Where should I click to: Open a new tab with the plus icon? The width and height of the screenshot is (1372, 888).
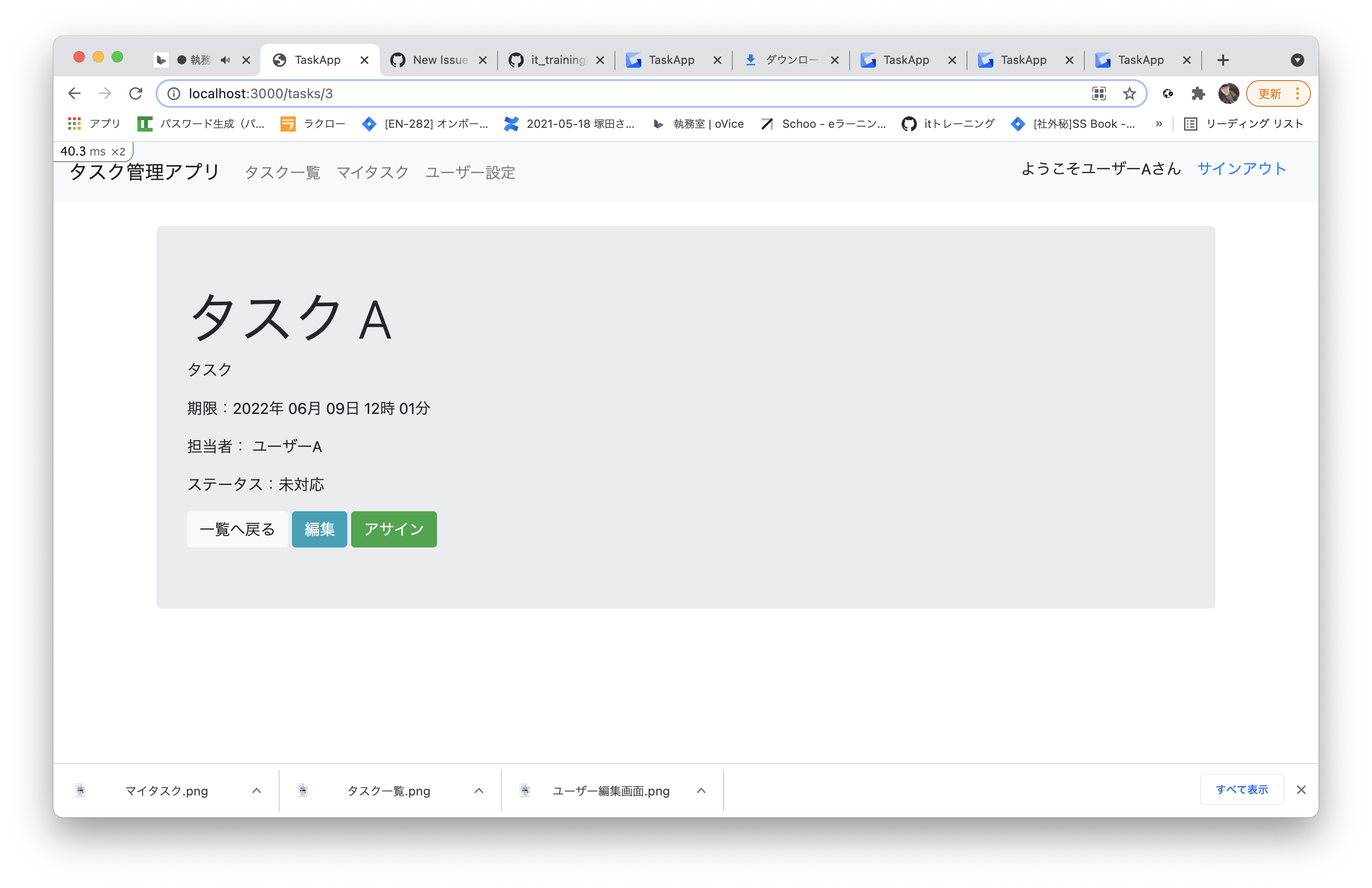point(1223,60)
